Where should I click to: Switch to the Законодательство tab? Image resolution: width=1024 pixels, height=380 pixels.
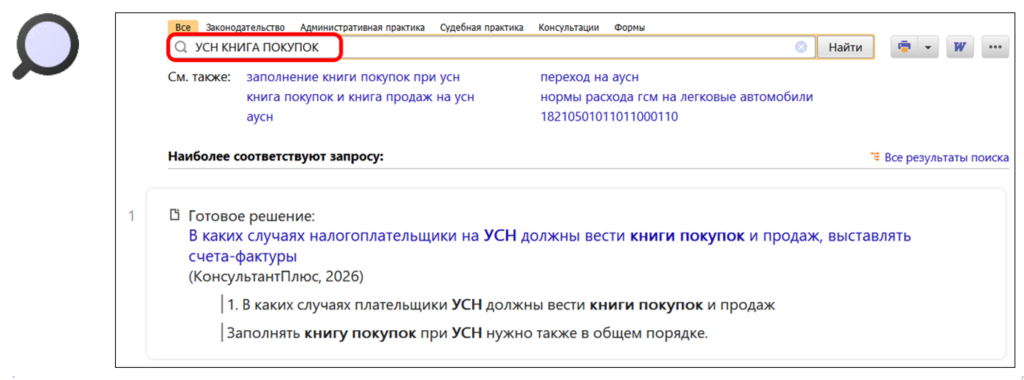coord(245,27)
